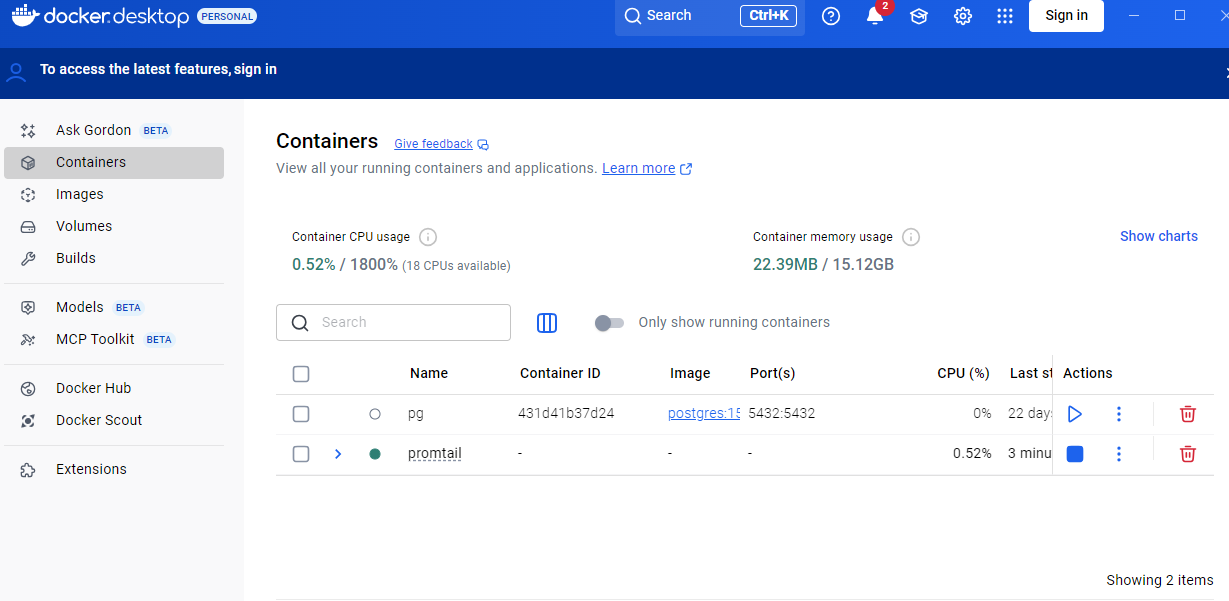Open Extensions in sidebar

(114, 469)
